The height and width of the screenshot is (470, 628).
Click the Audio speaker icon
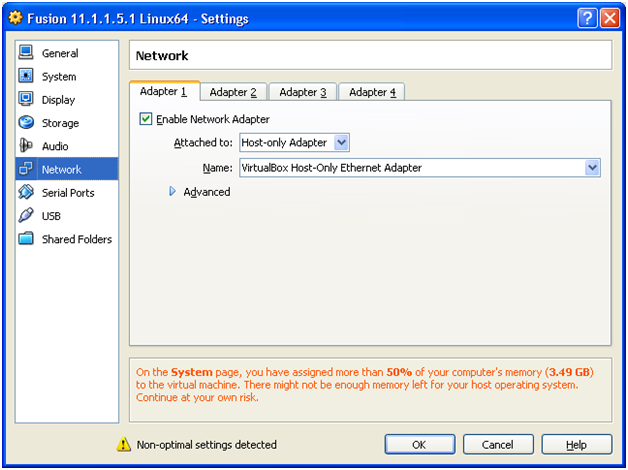(x=26, y=145)
